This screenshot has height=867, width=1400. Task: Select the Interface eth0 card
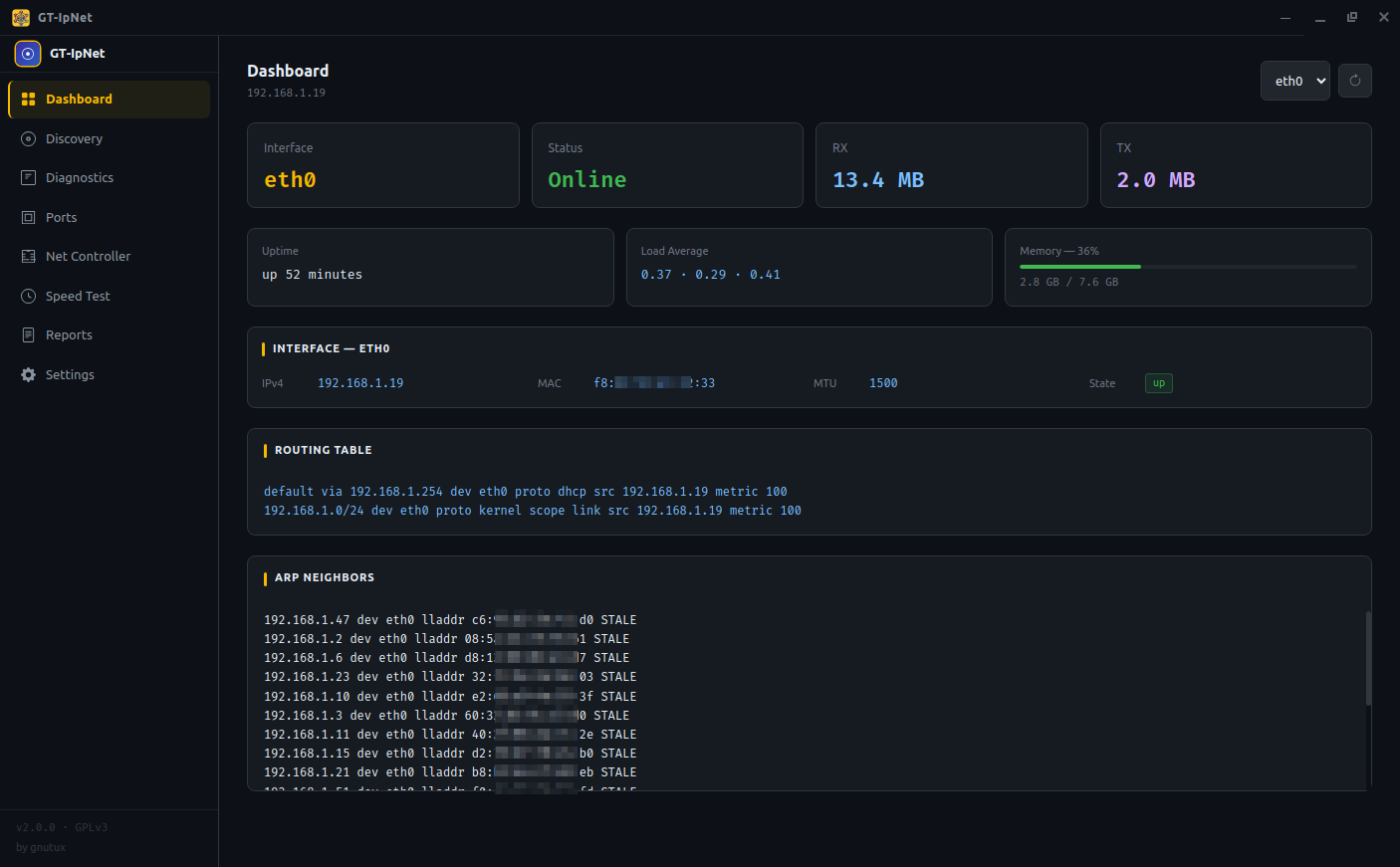point(383,165)
